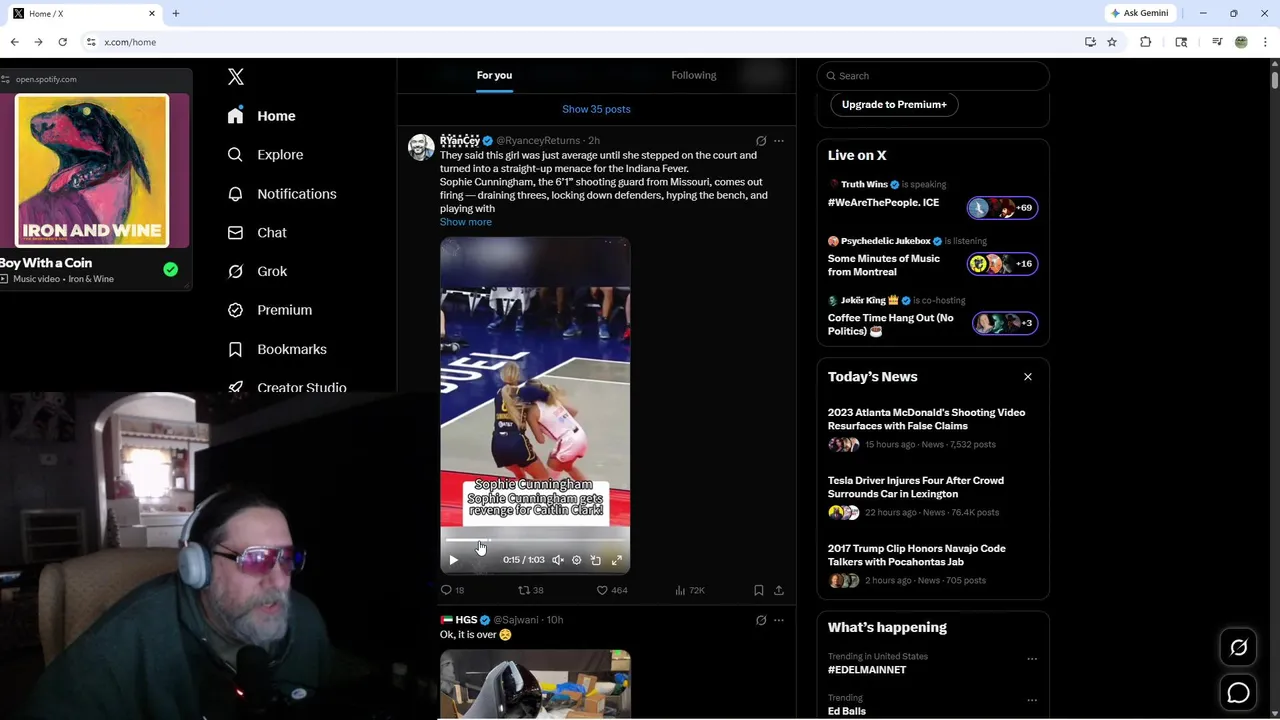This screenshot has width=1280, height=720.
Task: Open the HGS @Sajwani profile name
Action: click(466, 620)
